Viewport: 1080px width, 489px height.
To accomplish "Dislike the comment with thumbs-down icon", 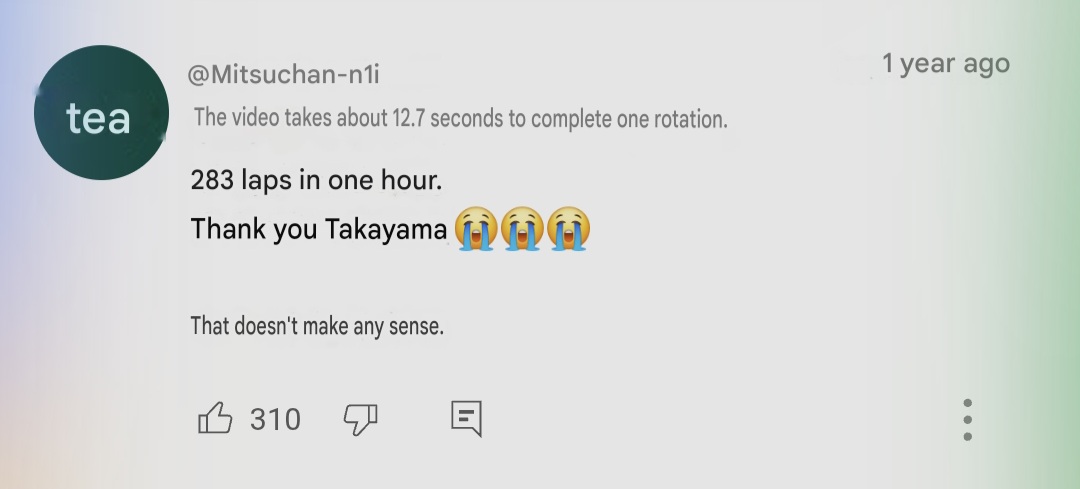I will [x=361, y=419].
